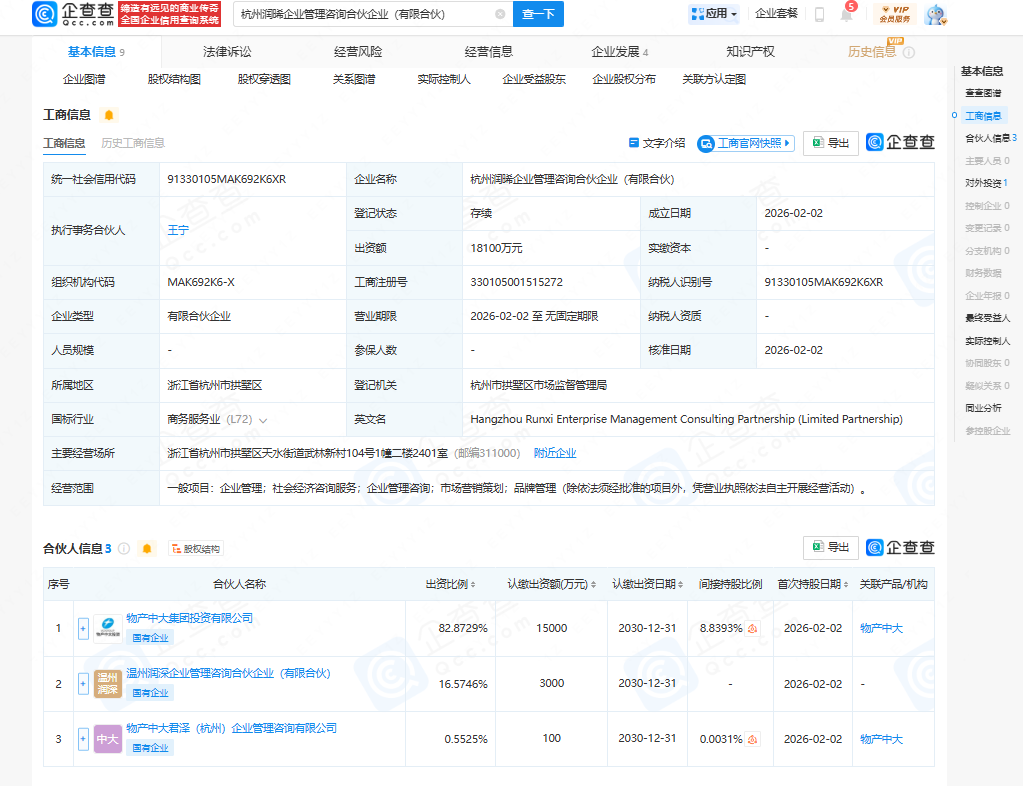Open the notification bell in top bar
Screen dimensions: 1023x786
pyautogui.click(x=848, y=16)
